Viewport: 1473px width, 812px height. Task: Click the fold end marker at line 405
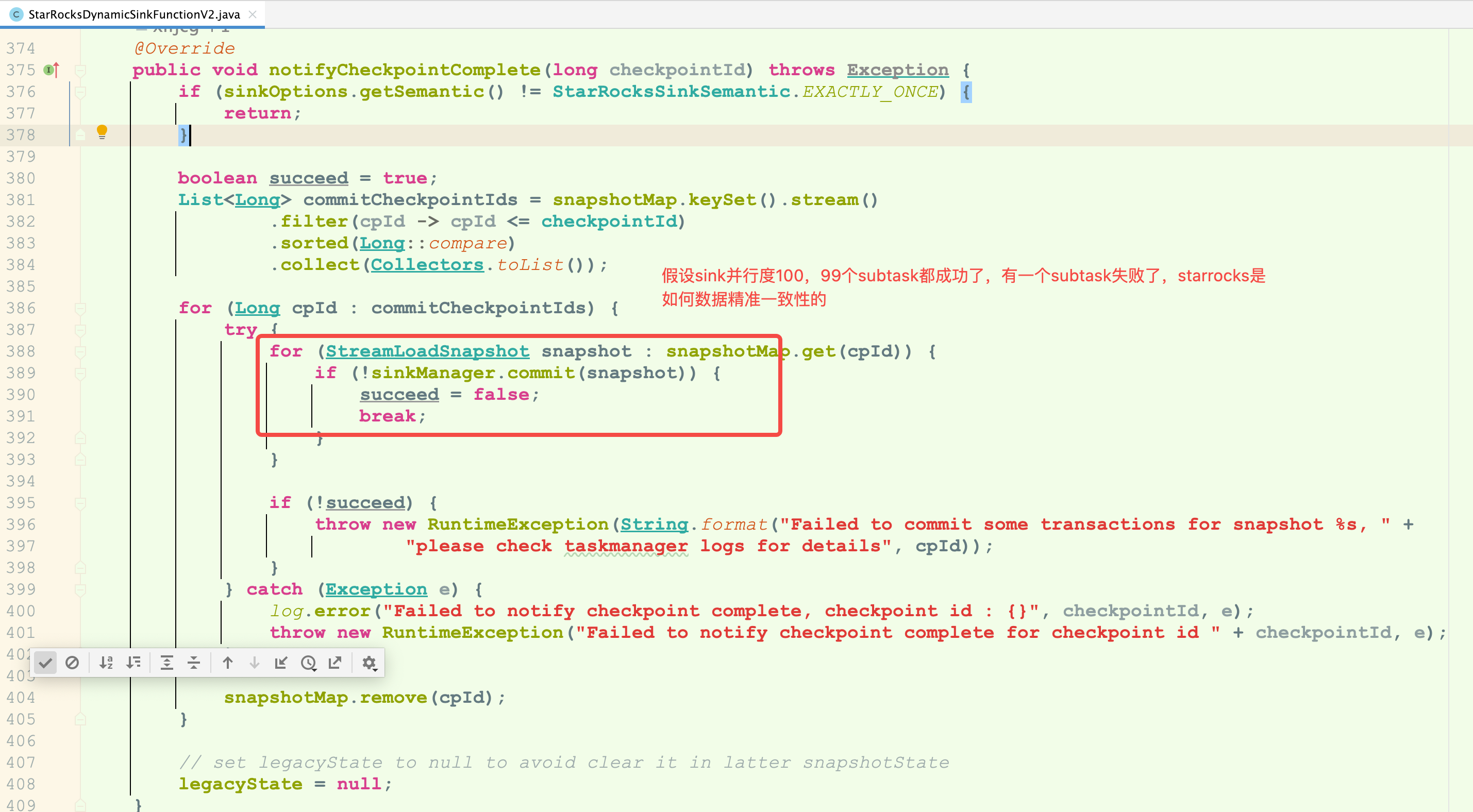(80, 719)
